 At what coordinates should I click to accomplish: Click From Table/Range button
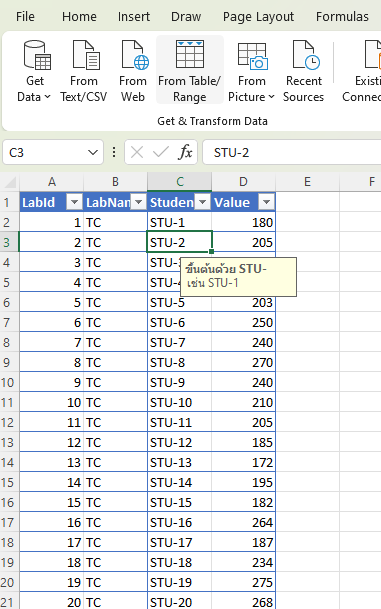(x=190, y=71)
